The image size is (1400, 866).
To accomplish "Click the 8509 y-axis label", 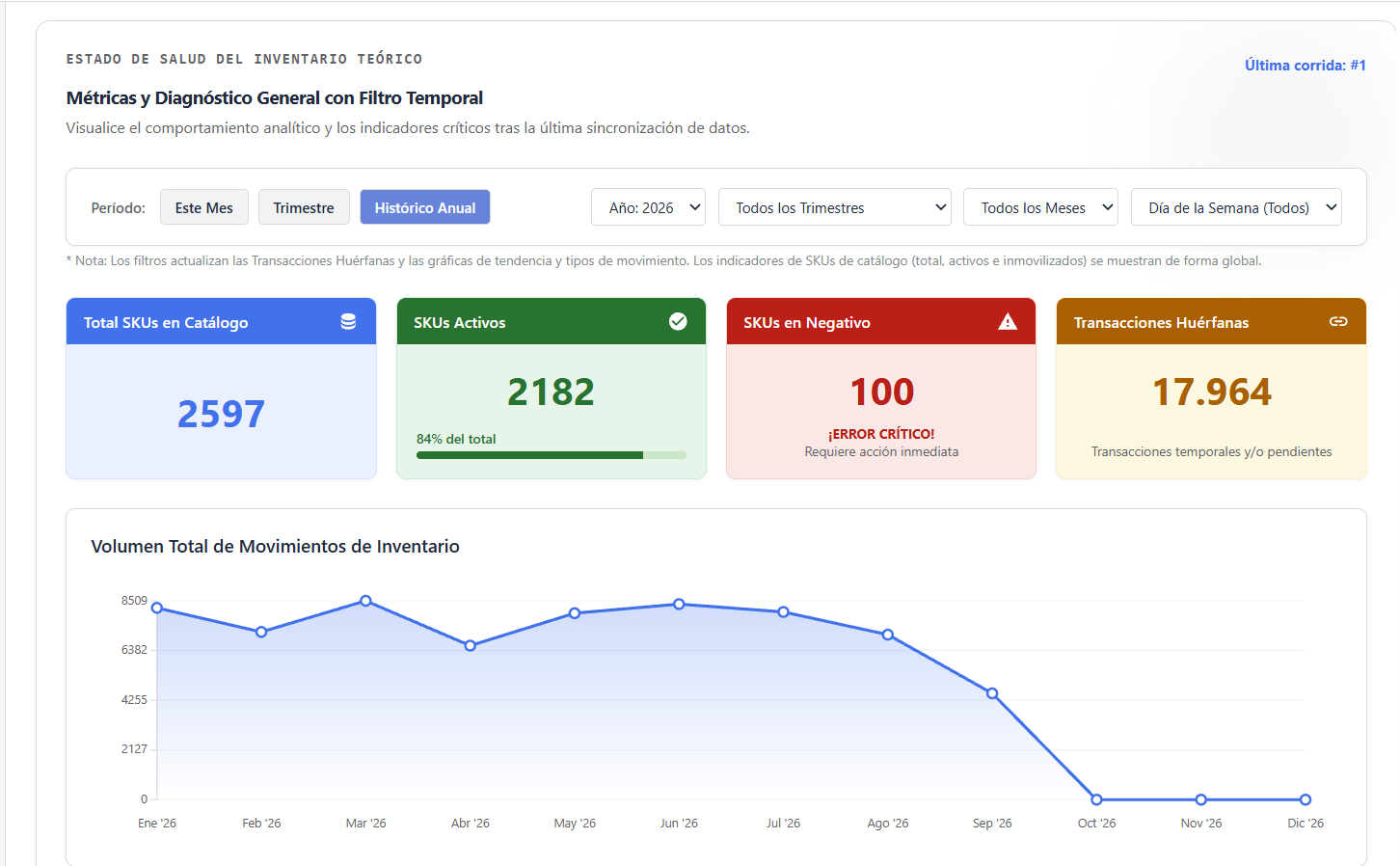I will (x=134, y=601).
